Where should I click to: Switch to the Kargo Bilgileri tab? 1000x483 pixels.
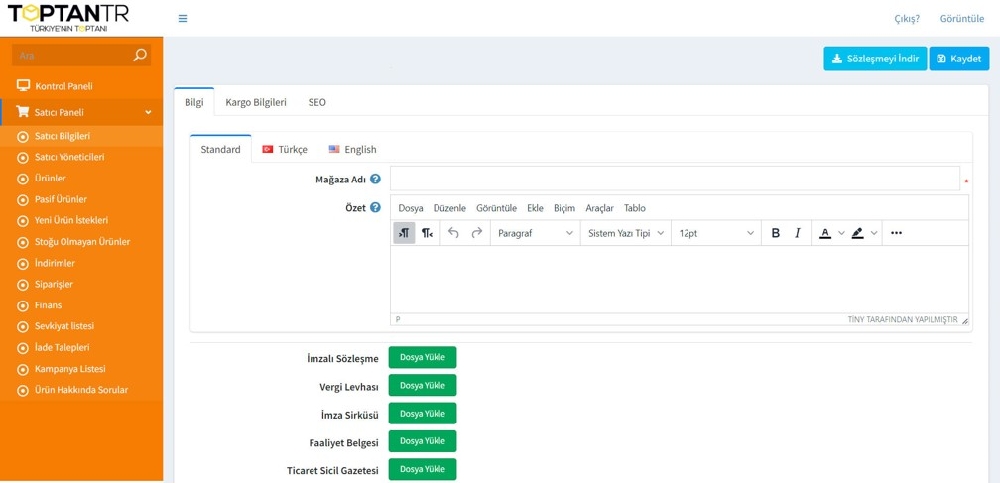[256, 102]
